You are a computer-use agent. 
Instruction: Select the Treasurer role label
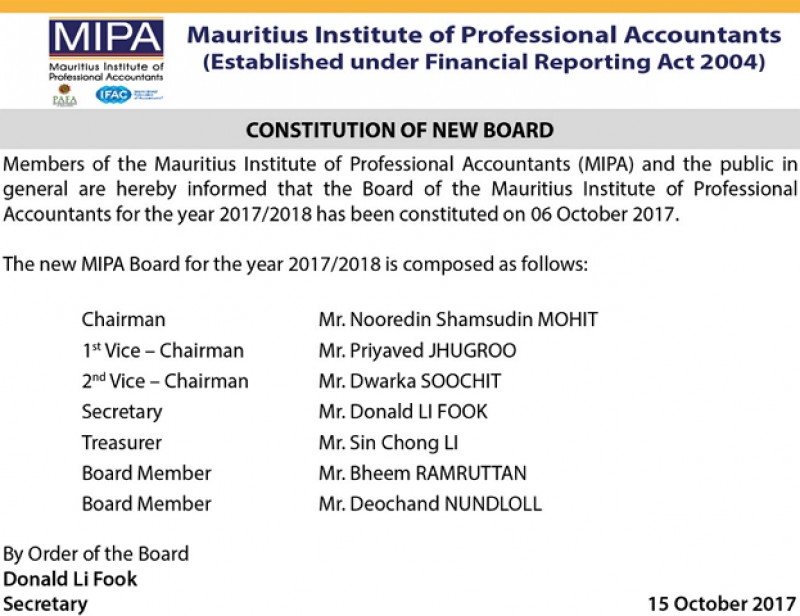121,442
